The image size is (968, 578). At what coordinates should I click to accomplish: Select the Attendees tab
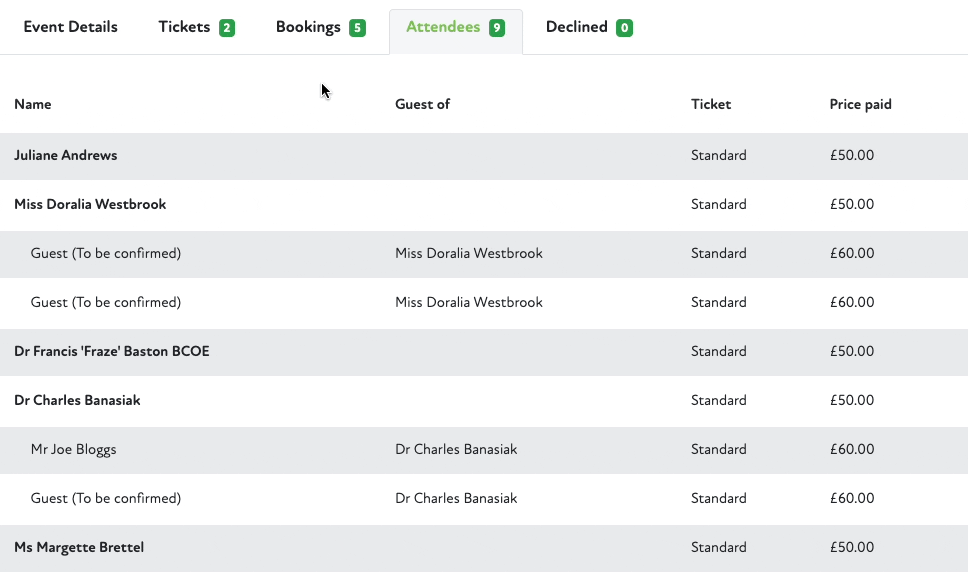[x=443, y=27]
